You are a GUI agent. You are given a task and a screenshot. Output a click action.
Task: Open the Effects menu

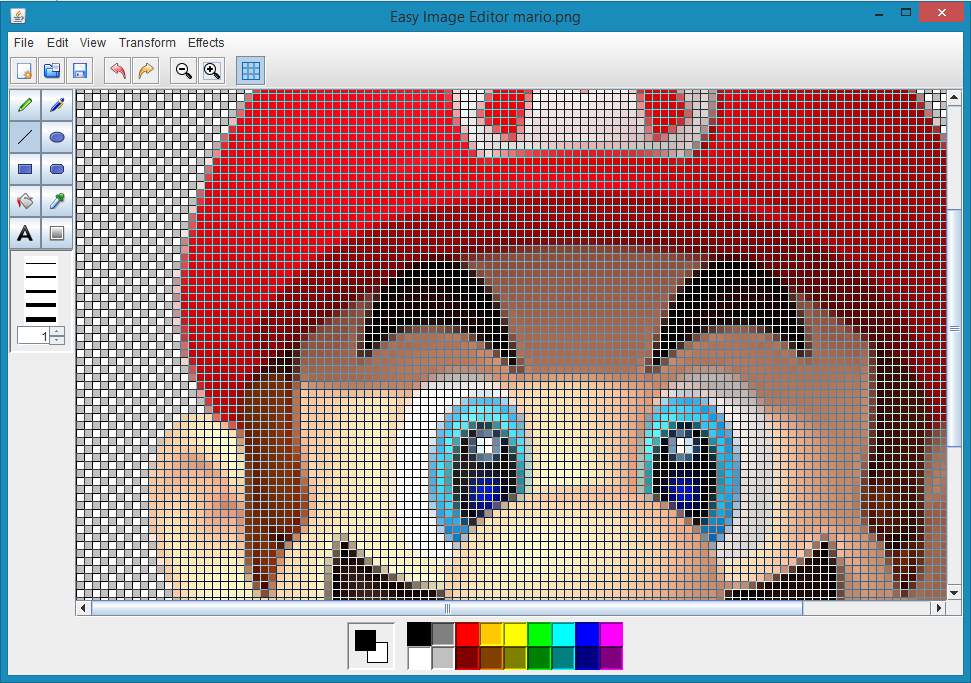tap(206, 43)
